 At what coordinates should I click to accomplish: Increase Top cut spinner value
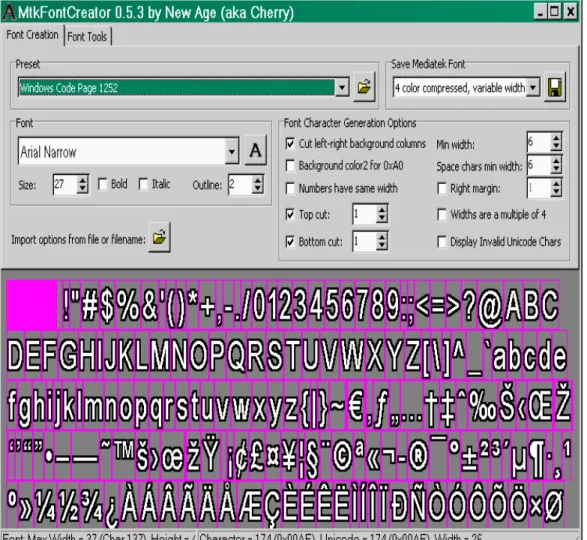coord(382,210)
